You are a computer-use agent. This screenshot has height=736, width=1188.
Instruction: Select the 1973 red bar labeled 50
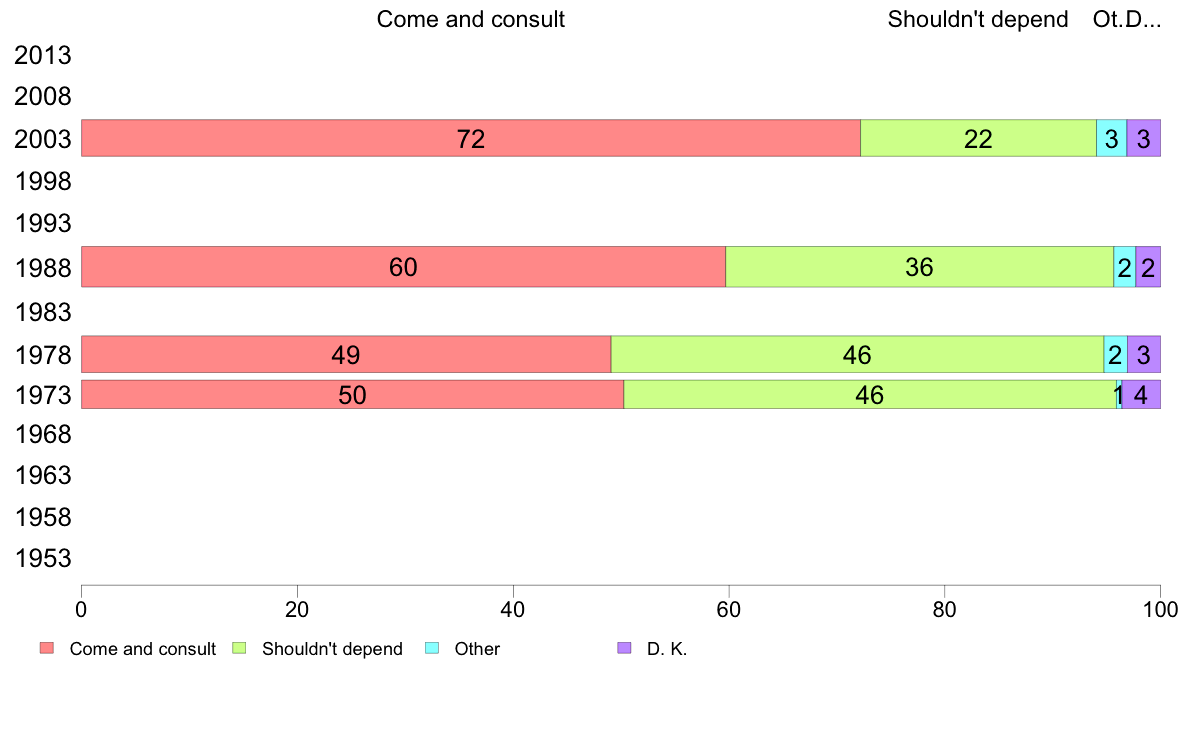(x=352, y=394)
